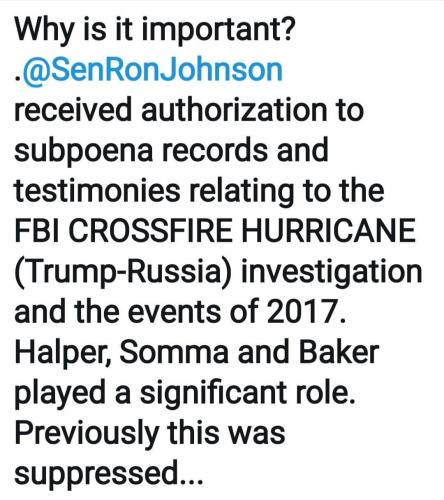Image resolution: width=444 pixels, height=500 pixels.
Task: Click the word 'records' in the tweet
Action: (x=215, y=150)
